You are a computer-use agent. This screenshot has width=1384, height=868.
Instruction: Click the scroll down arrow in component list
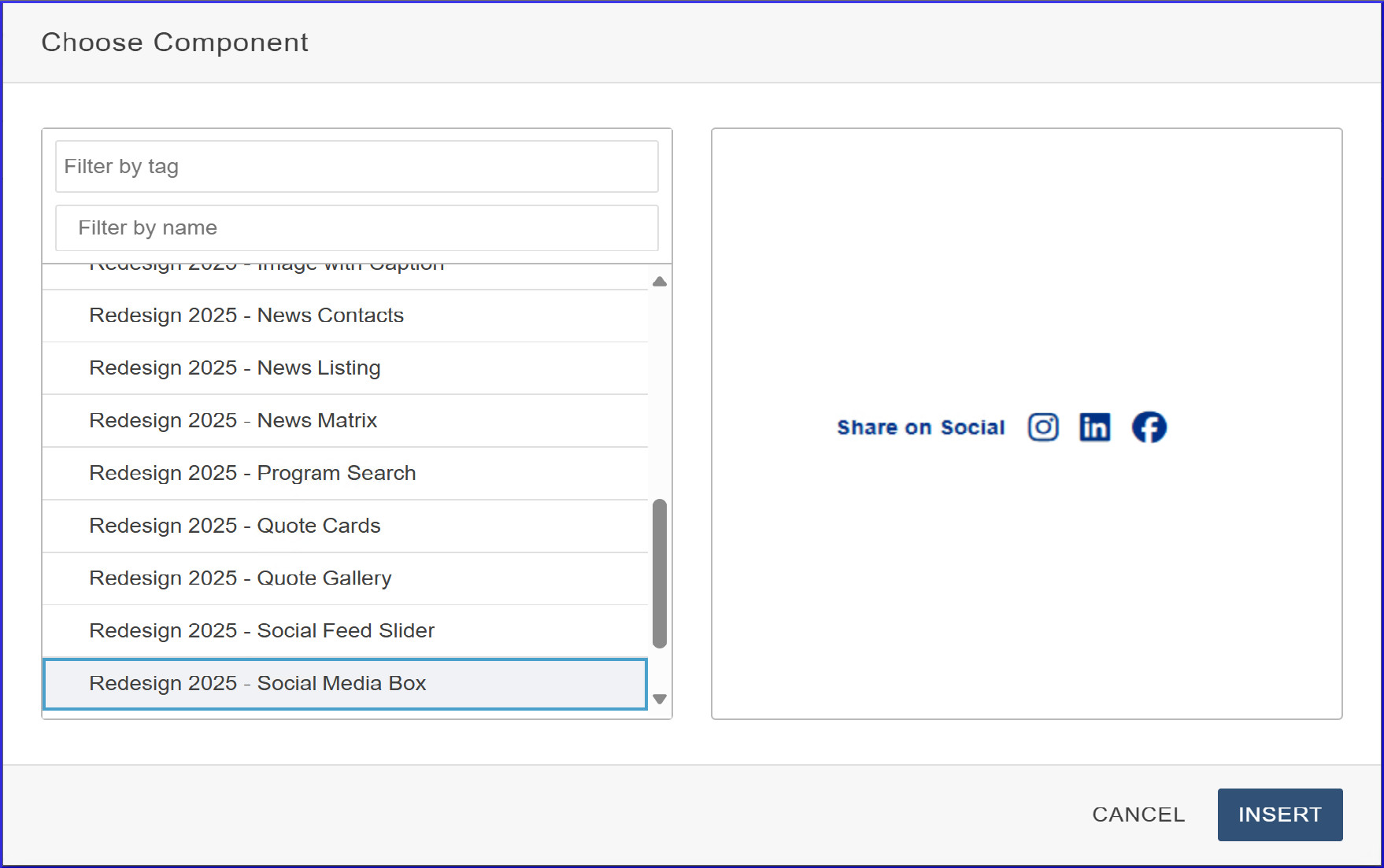pos(660,699)
